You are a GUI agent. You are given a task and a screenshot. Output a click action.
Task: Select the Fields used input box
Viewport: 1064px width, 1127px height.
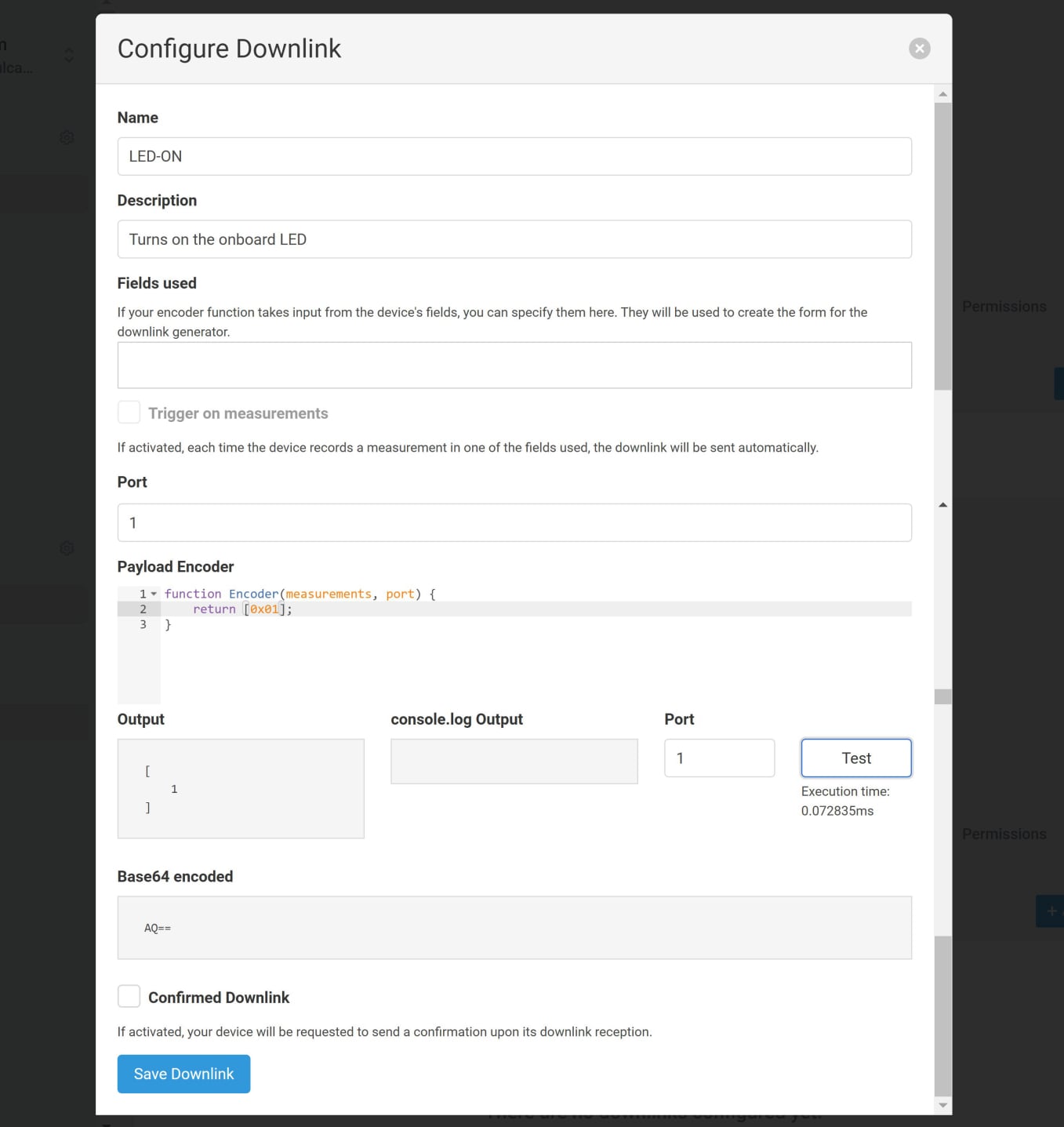514,365
